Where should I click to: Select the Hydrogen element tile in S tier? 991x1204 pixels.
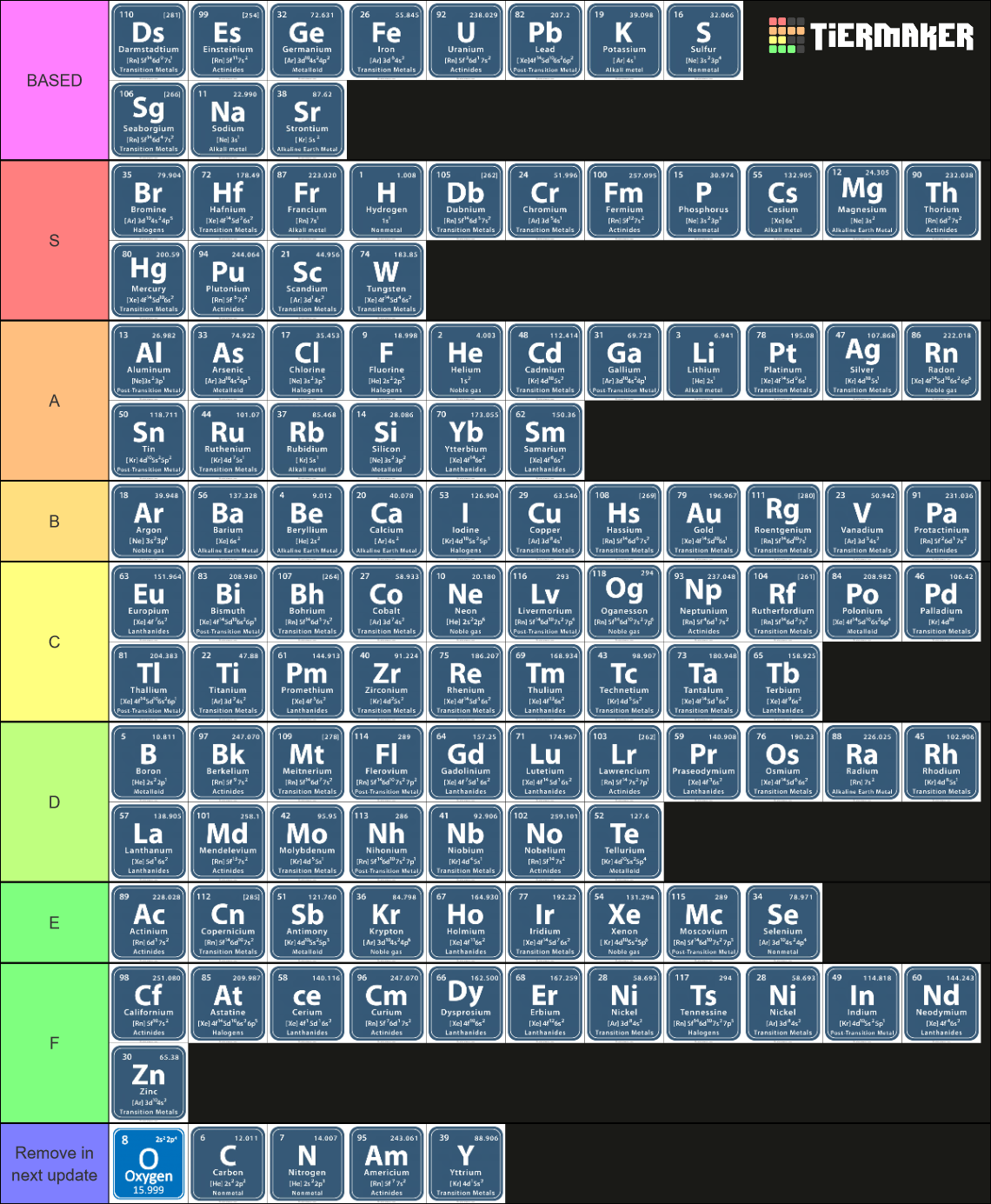click(x=386, y=200)
